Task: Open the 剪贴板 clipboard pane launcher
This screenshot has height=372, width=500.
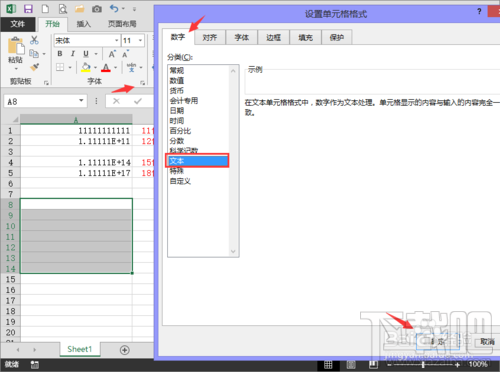Action: [46, 82]
